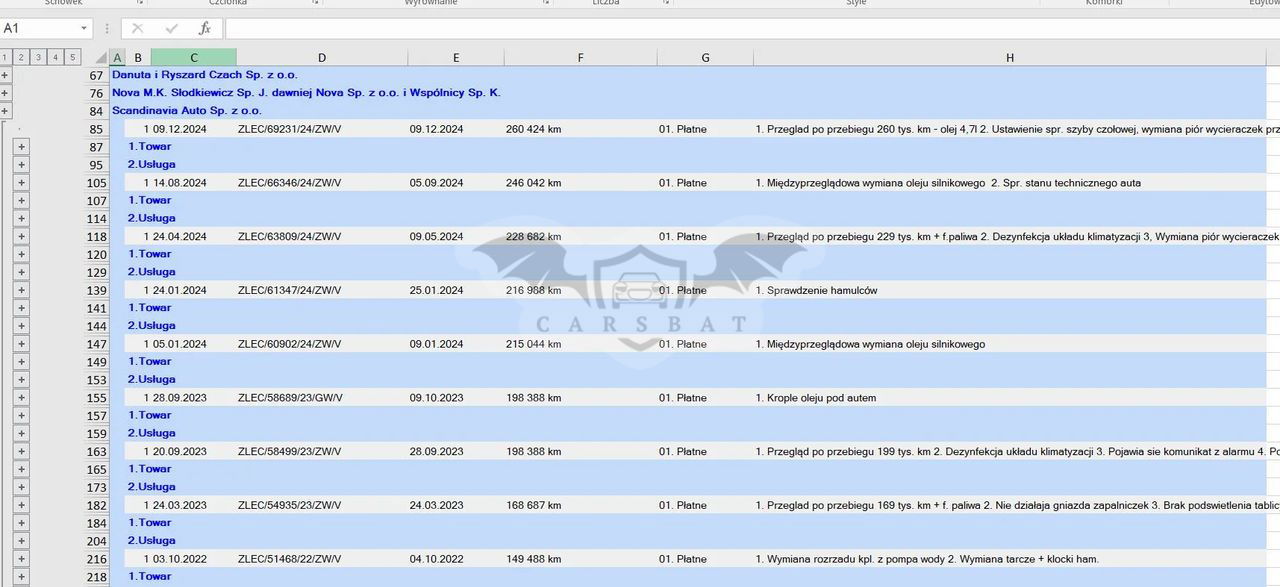
Task: Select column D header
Action: click(321, 58)
